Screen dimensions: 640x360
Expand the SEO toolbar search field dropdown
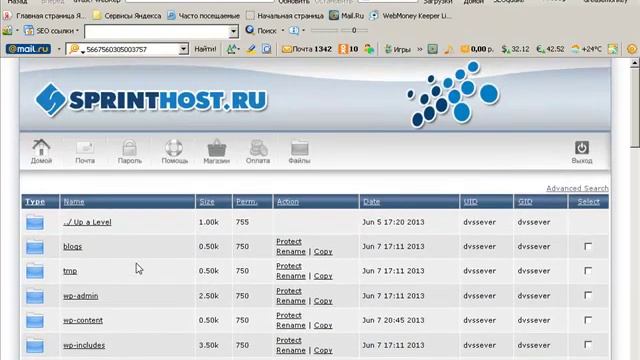point(233,31)
